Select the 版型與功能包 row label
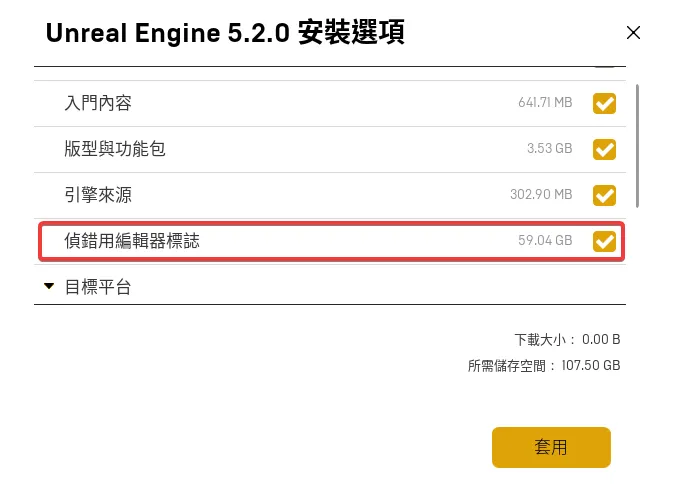This screenshot has width=692, height=489. click(x=115, y=149)
